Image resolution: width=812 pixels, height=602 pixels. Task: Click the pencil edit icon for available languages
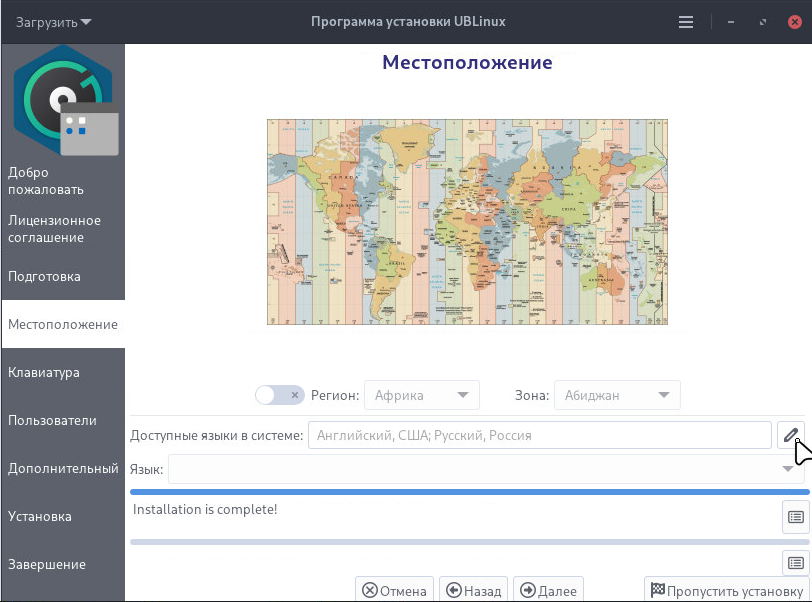(791, 435)
